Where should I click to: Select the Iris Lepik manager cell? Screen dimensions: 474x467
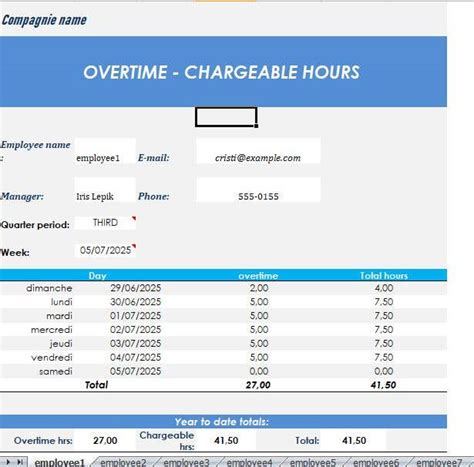[x=105, y=190]
